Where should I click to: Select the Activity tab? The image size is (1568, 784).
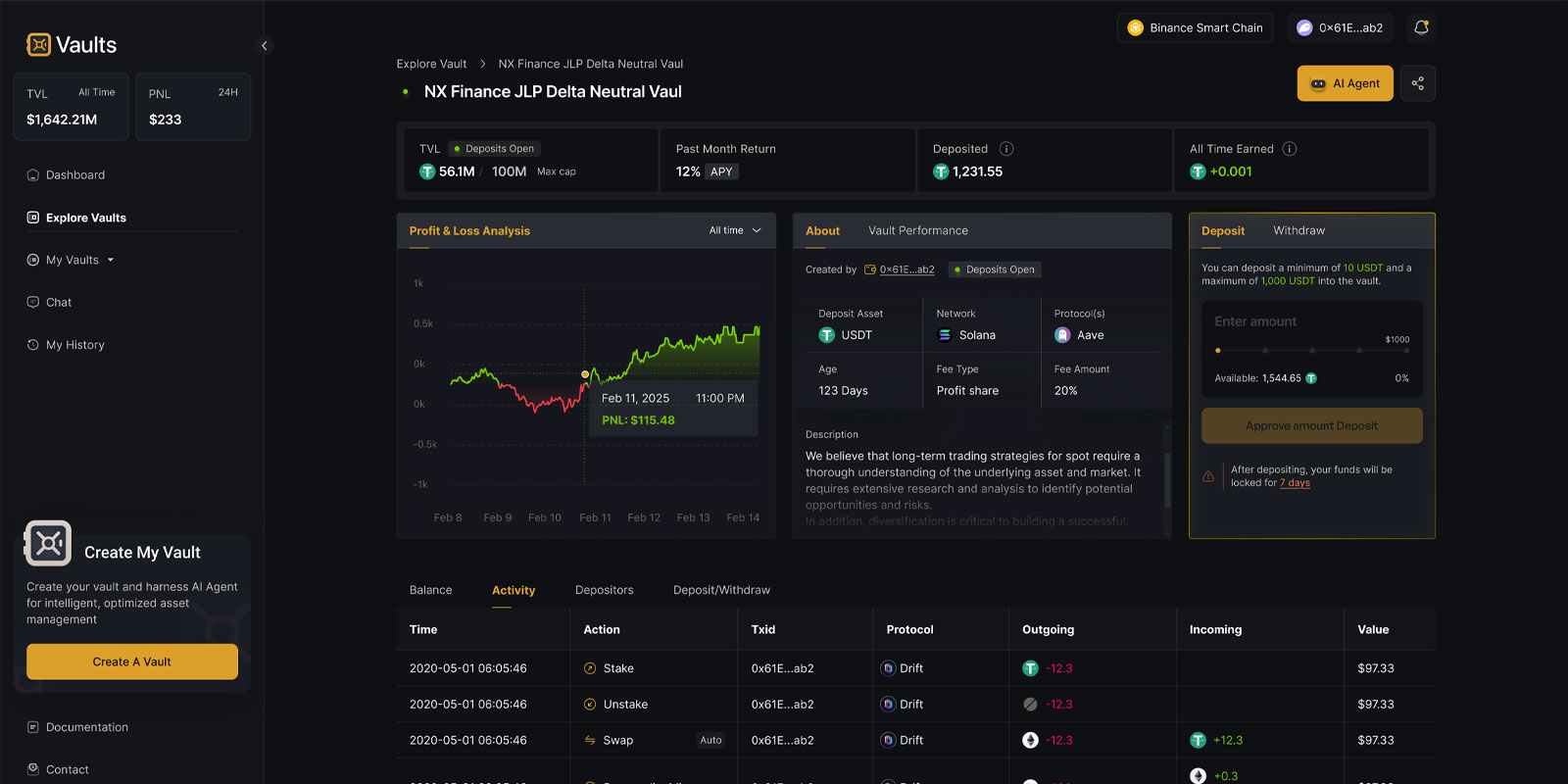point(514,590)
